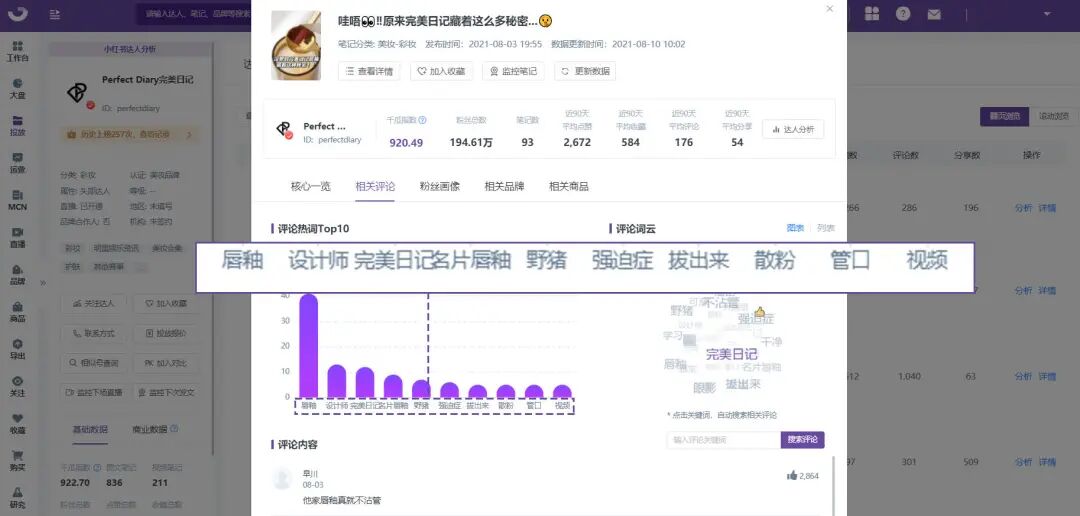Select the 商业数据 tab in influencer panel
Viewport: 1080px width, 516px height.
tap(150, 429)
